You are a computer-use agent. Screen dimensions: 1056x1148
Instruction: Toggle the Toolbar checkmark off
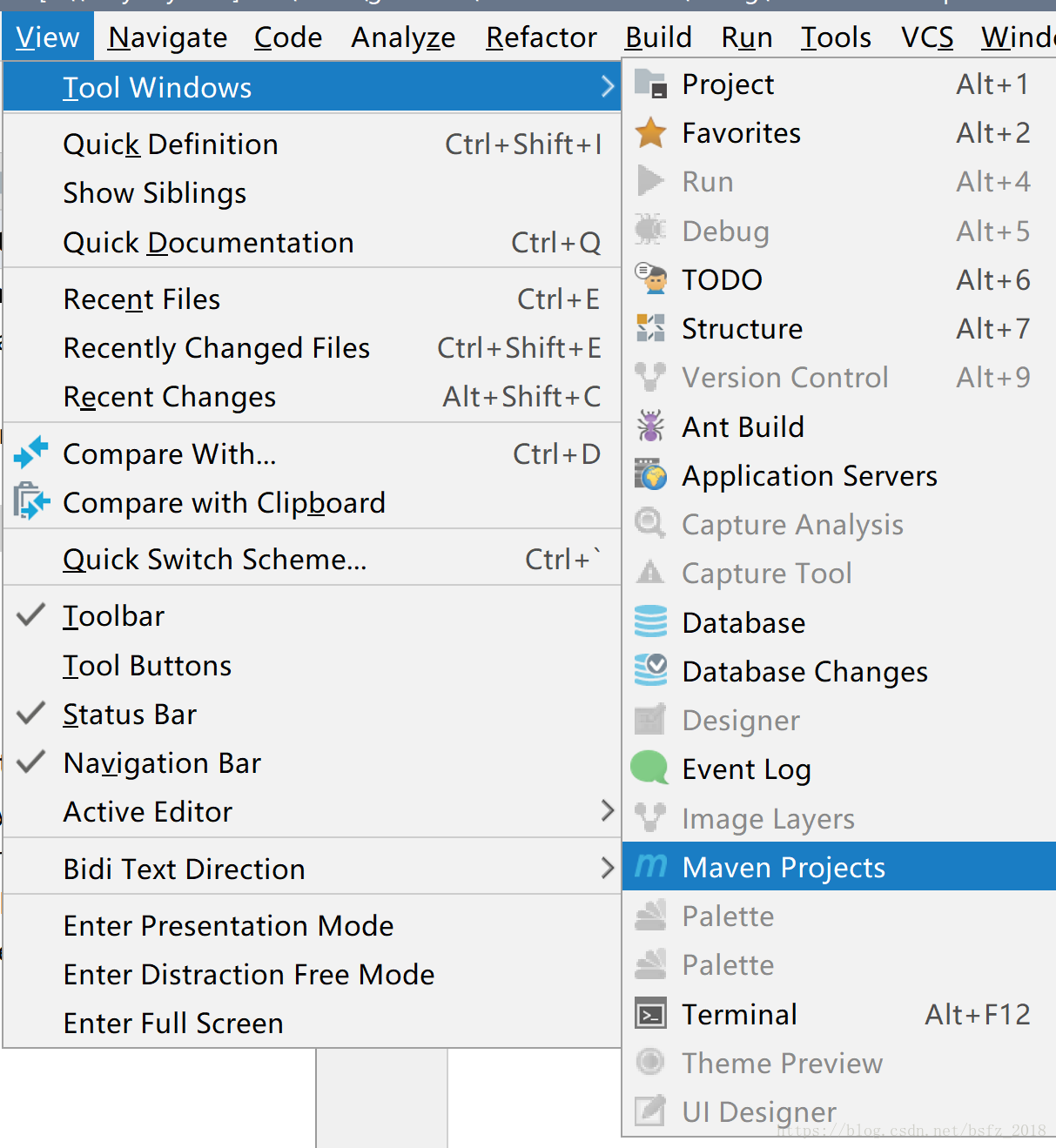31,615
